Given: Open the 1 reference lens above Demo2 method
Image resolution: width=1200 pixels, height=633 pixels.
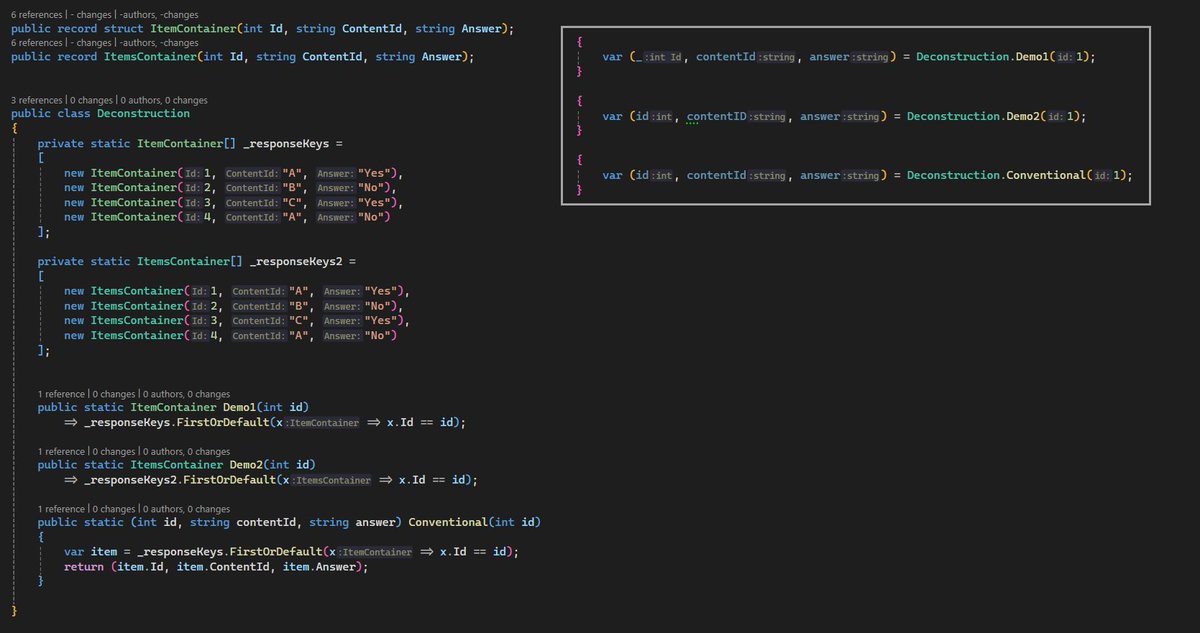Looking at the screenshot, I should (x=62, y=451).
